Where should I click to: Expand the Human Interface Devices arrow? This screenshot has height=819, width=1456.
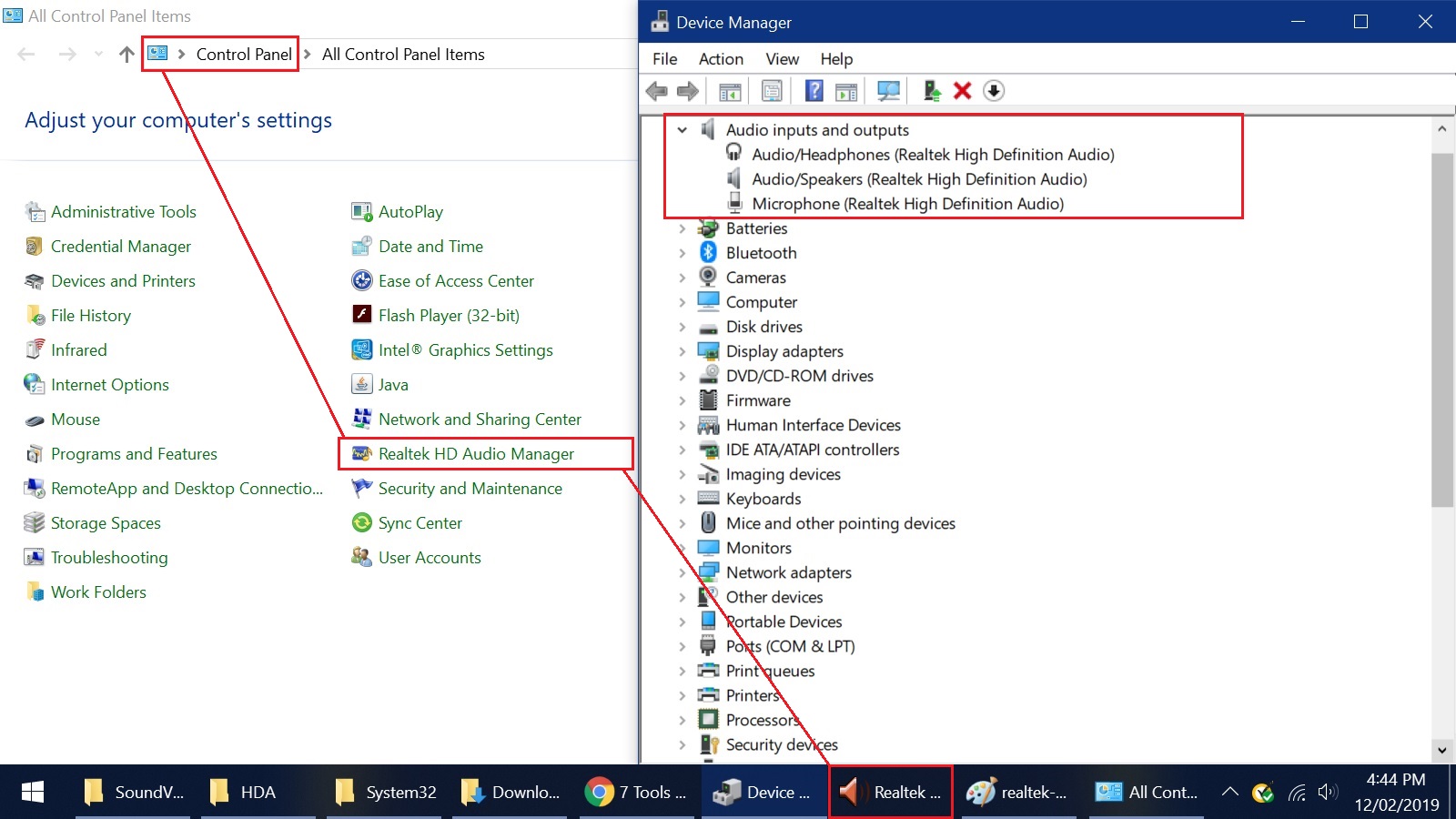682,425
